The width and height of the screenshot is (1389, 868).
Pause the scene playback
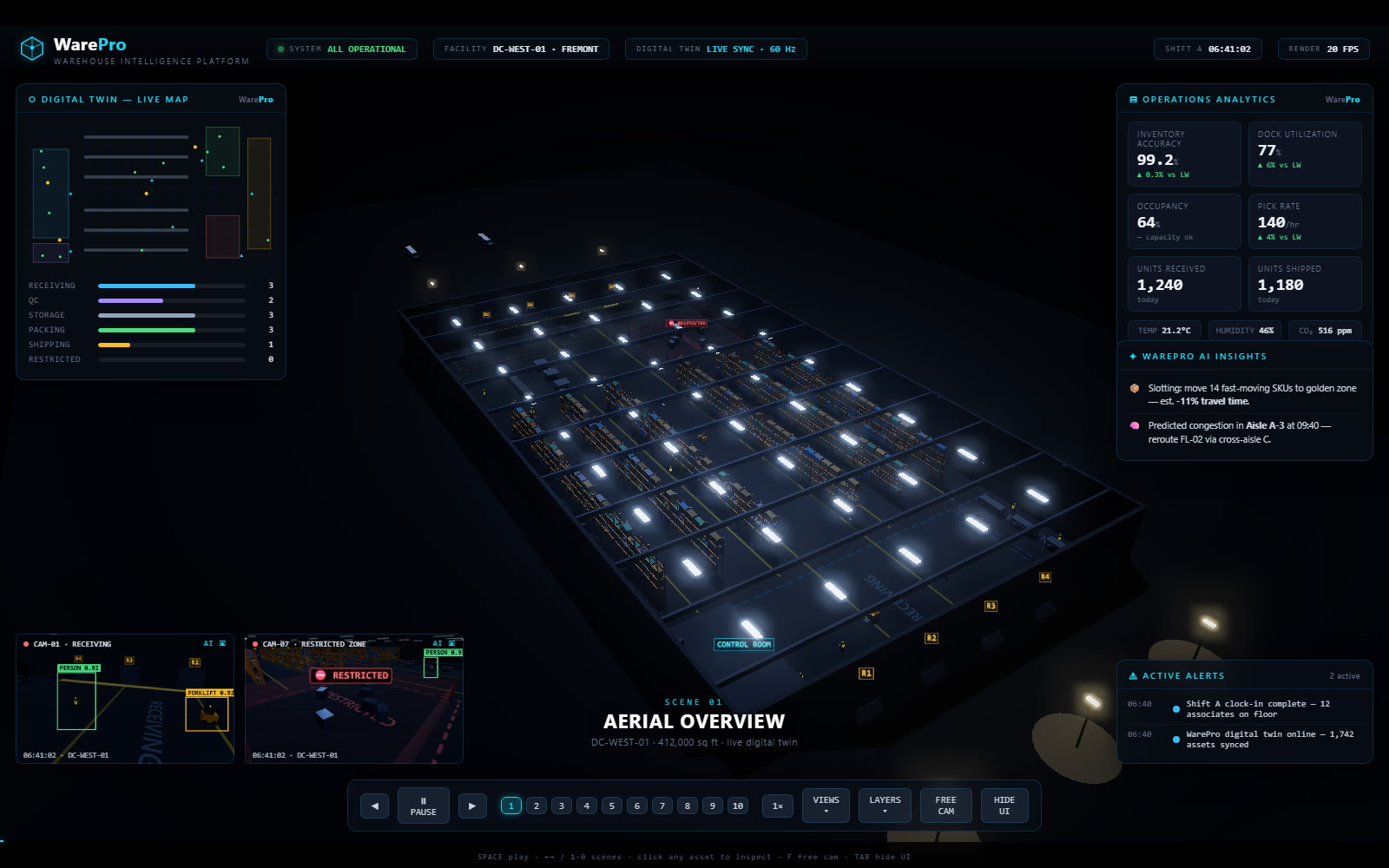[x=424, y=806]
